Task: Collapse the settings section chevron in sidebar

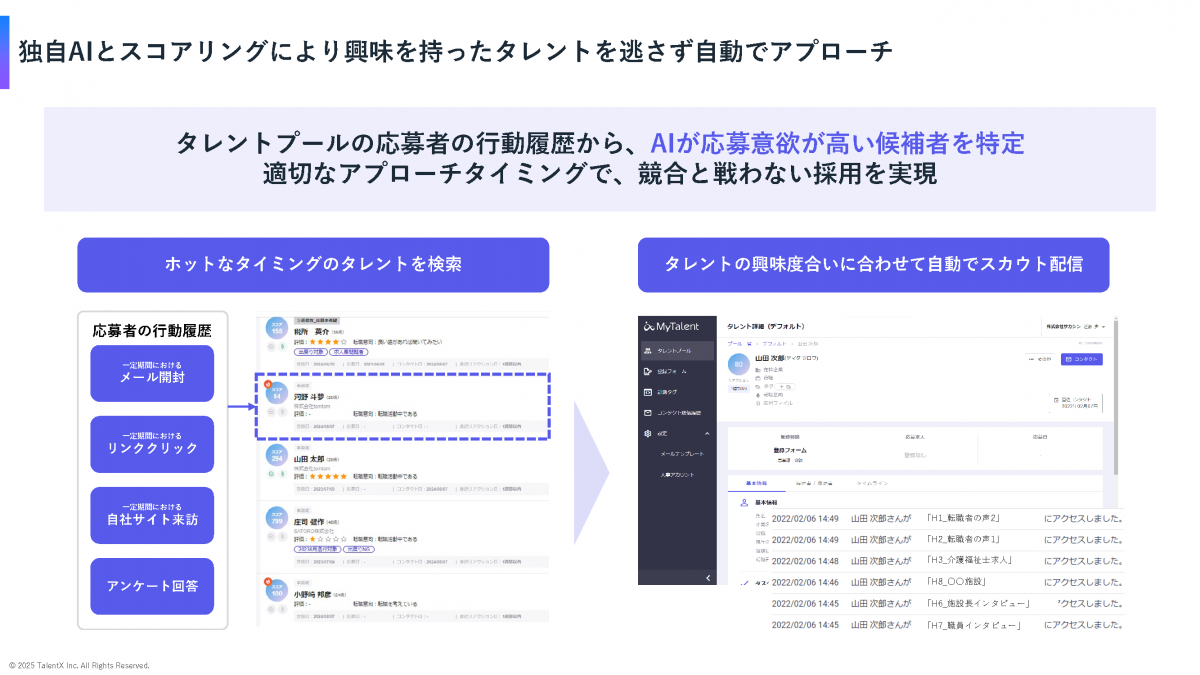Action: point(708,433)
